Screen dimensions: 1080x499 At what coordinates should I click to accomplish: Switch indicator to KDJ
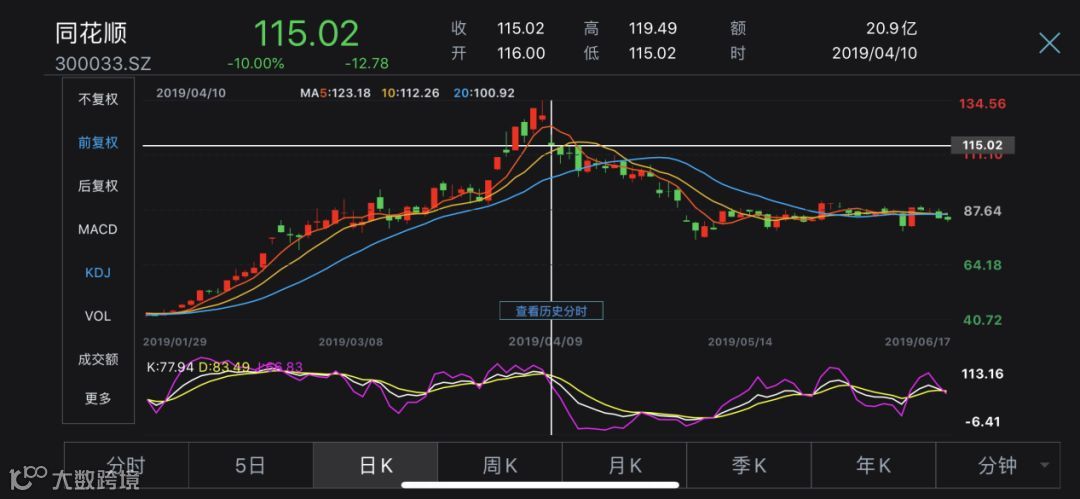point(98,273)
